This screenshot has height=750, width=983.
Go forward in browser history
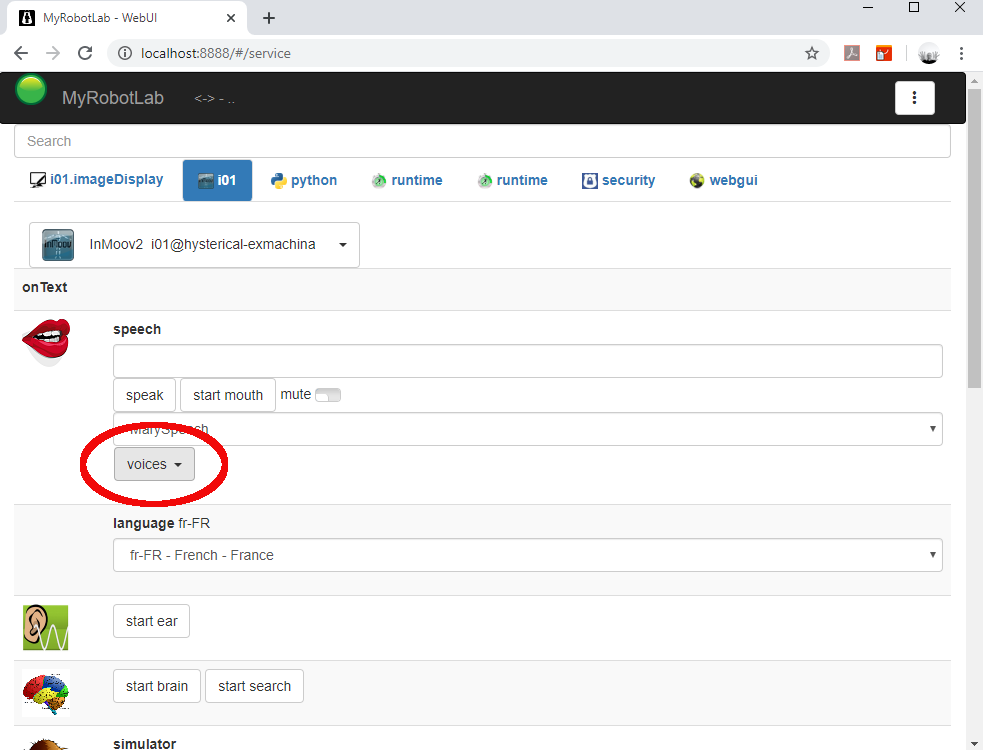click(x=53, y=53)
